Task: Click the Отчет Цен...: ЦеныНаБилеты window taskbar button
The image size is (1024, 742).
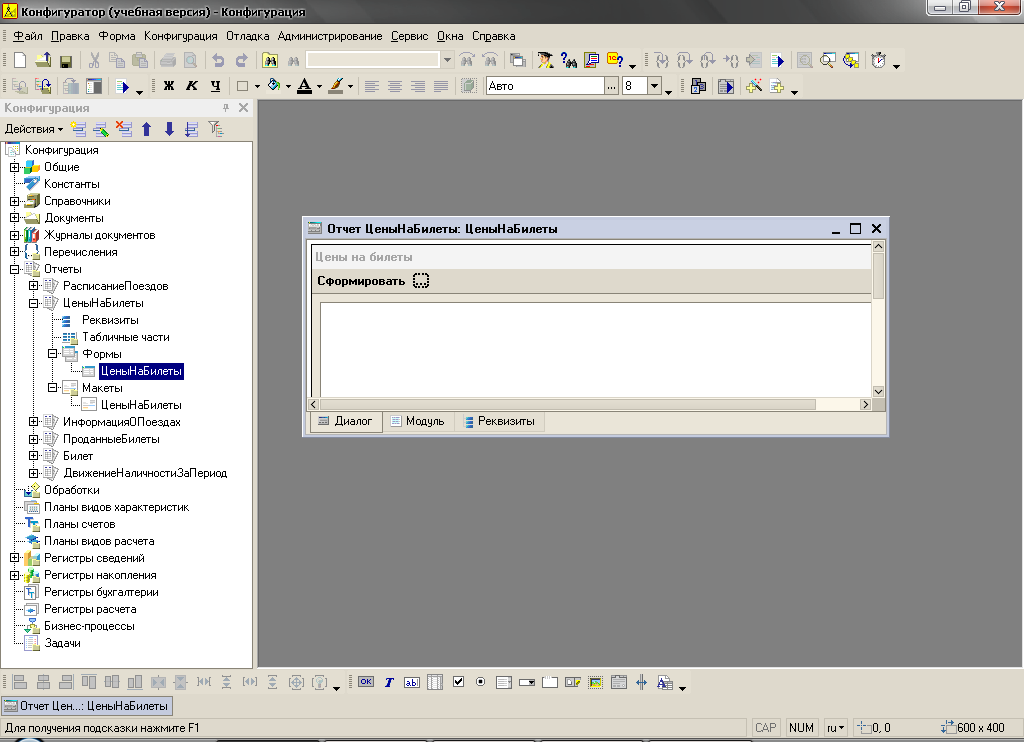Action: point(74,706)
